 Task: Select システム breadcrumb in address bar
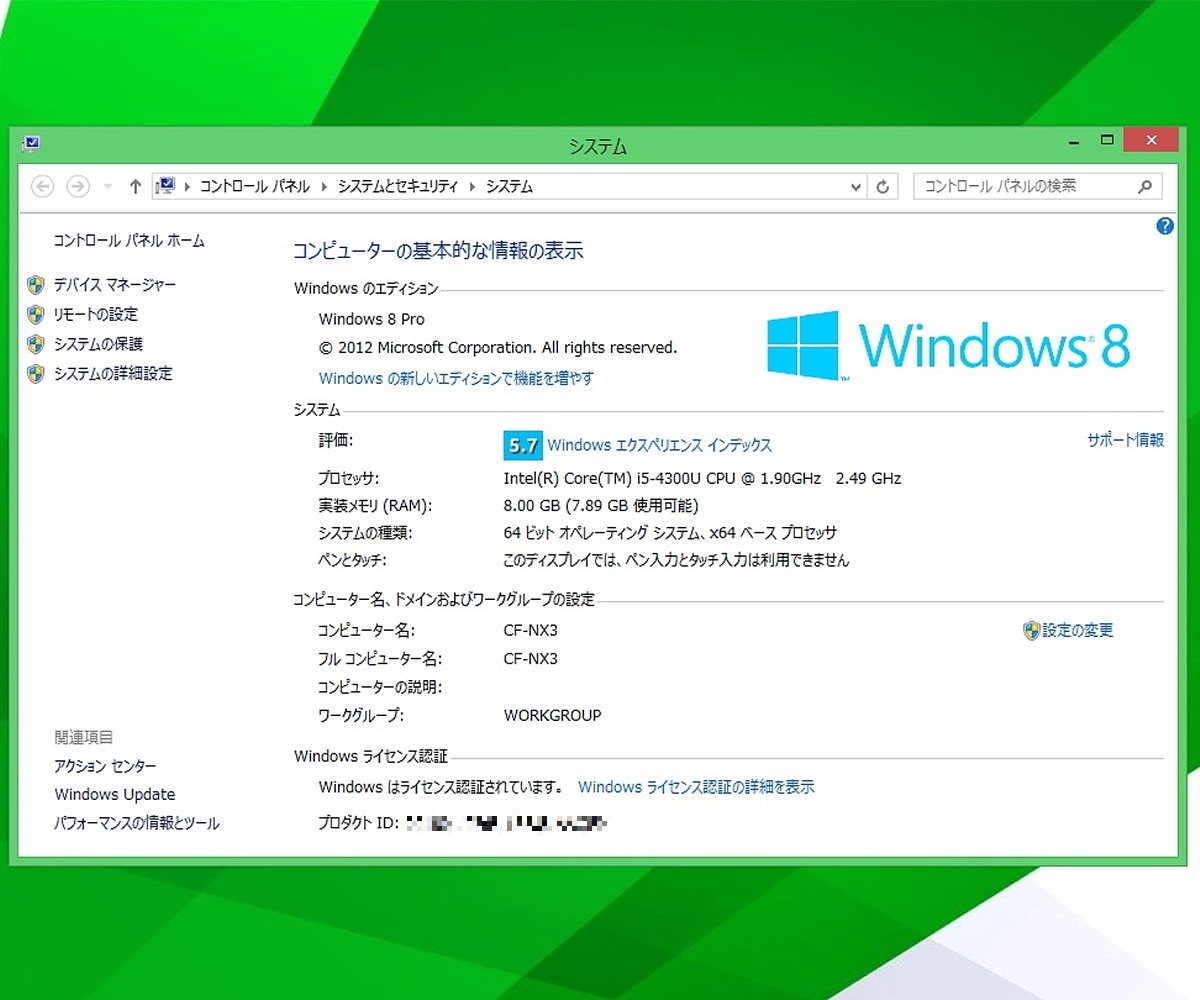[x=510, y=187]
